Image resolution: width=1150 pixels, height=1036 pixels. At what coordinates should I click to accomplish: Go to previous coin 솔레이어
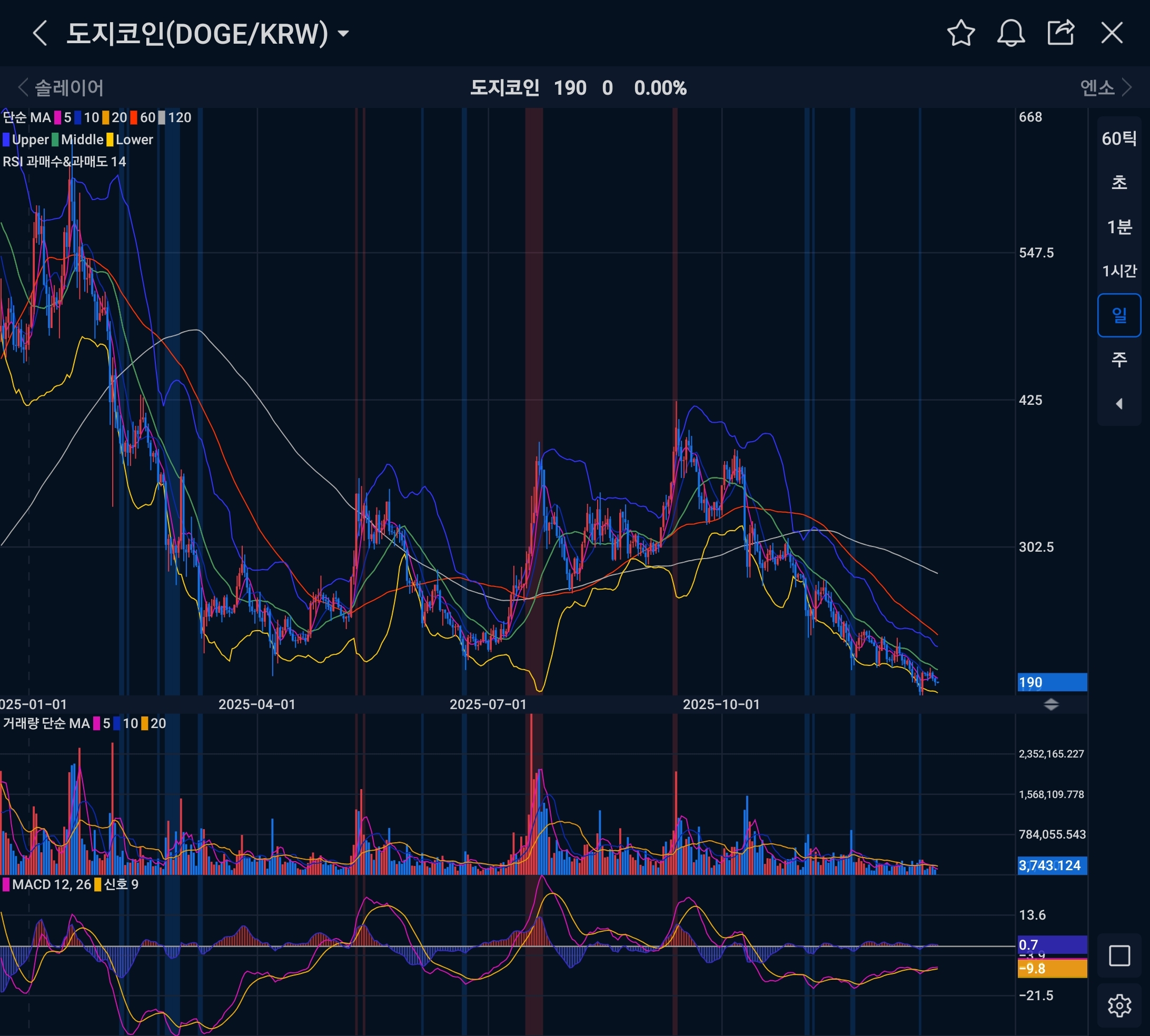(x=62, y=88)
